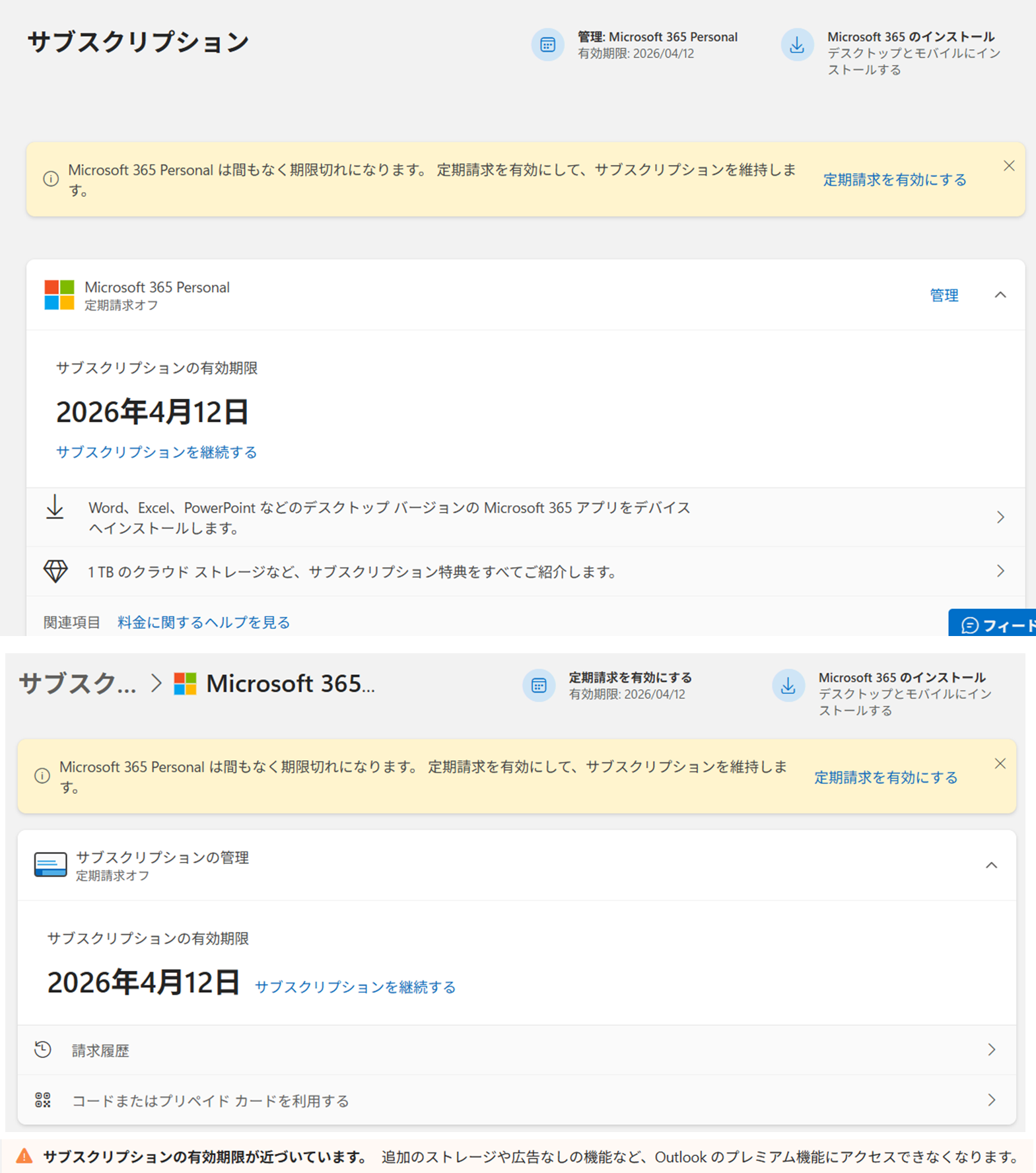
Task: Click サブスクリプションを継続する under the top date
Action: point(156,452)
